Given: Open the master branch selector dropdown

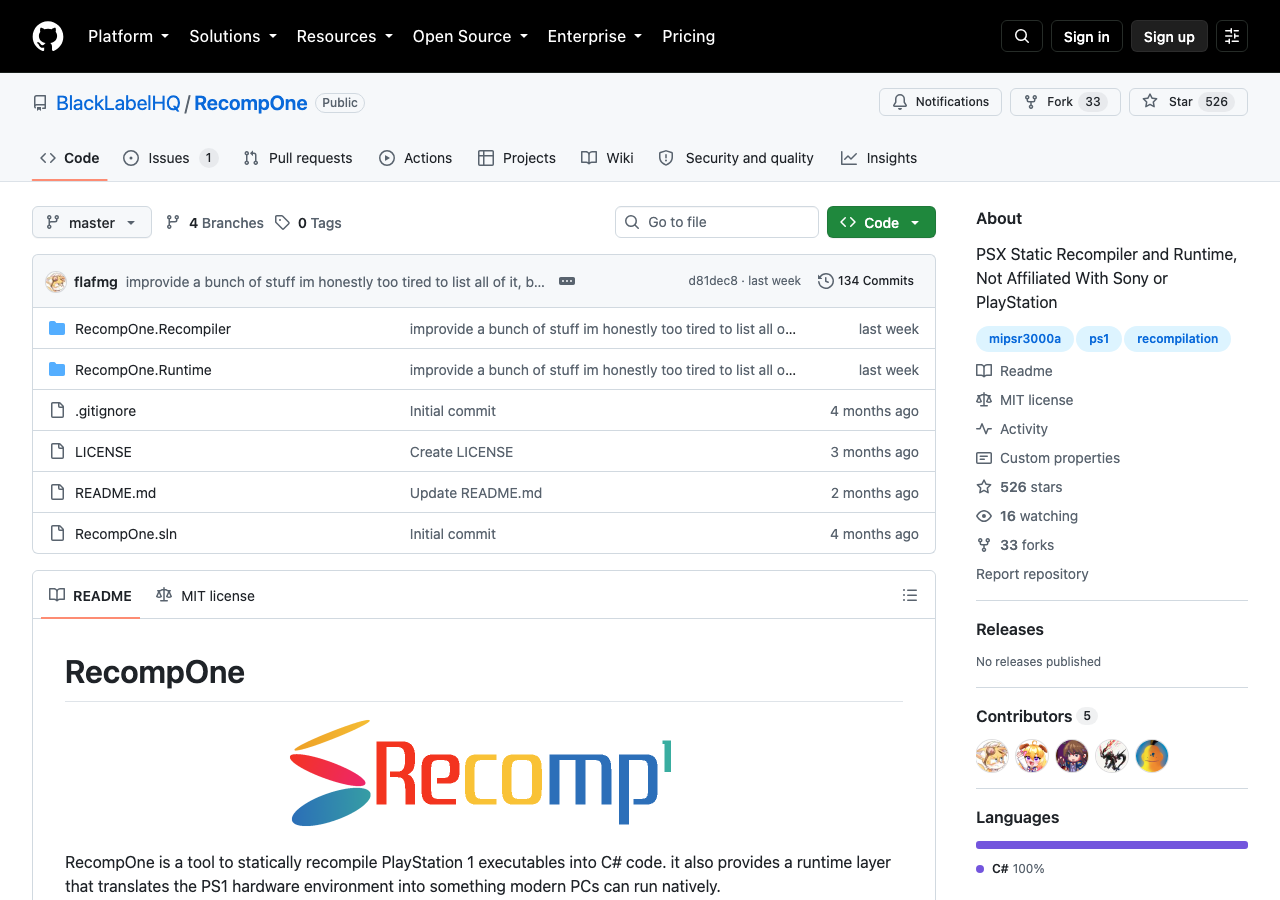Looking at the screenshot, I should pyautogui.click(x=92, y=222).
